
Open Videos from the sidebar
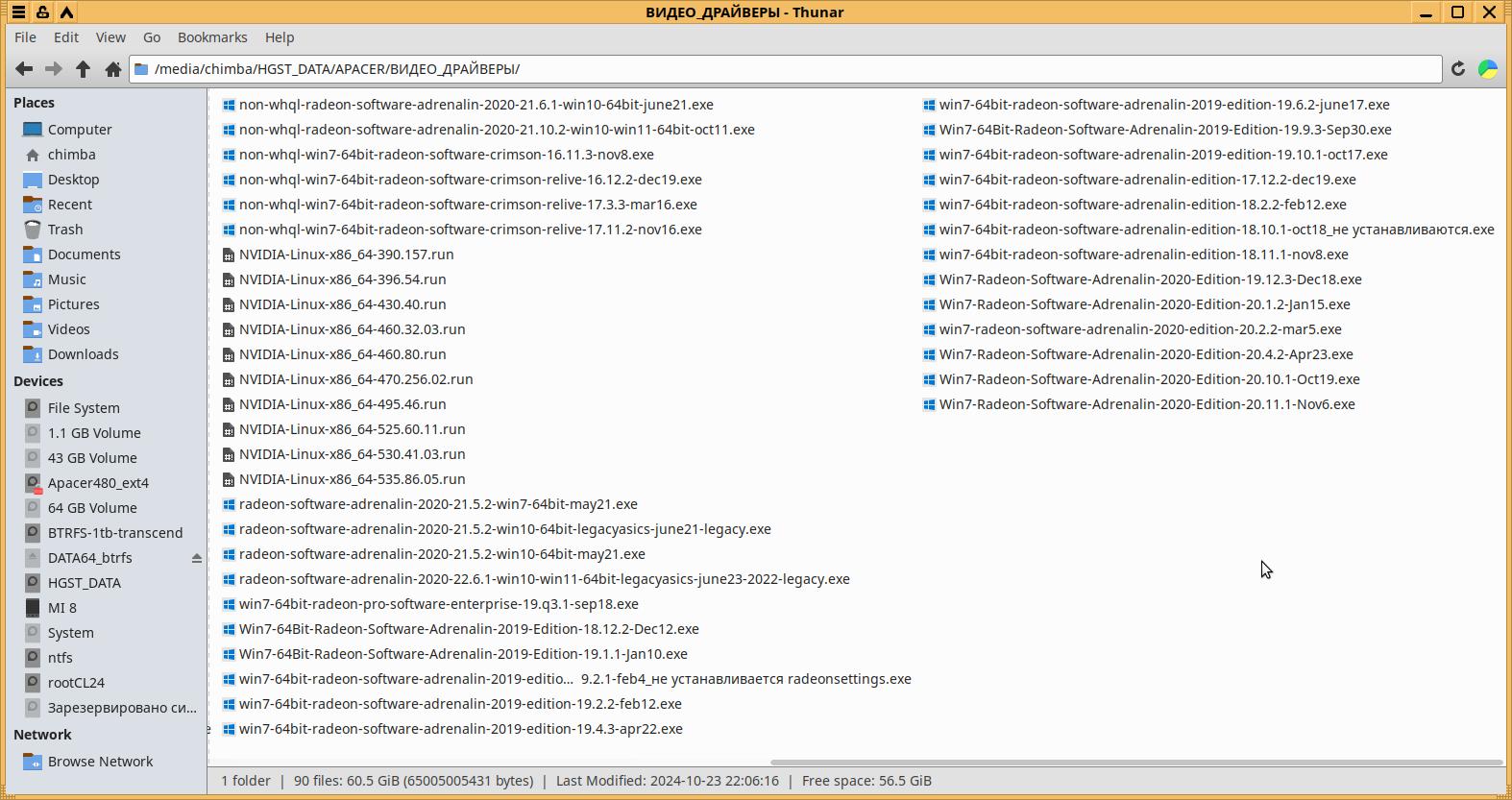69,329
